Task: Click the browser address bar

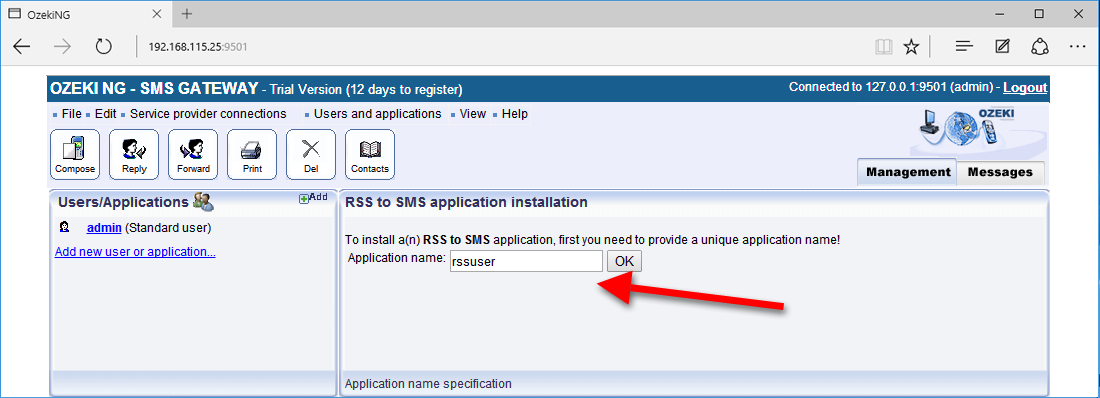Action: (x=491, y=47)
